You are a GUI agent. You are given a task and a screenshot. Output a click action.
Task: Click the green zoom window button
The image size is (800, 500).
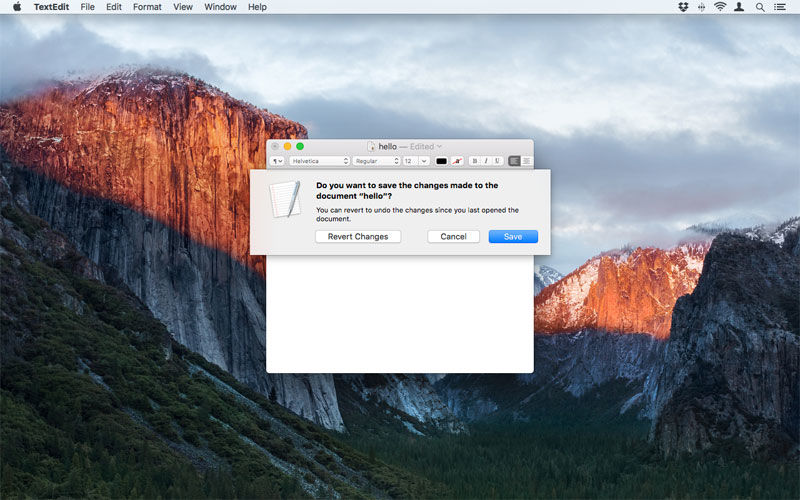pos(300,146)
